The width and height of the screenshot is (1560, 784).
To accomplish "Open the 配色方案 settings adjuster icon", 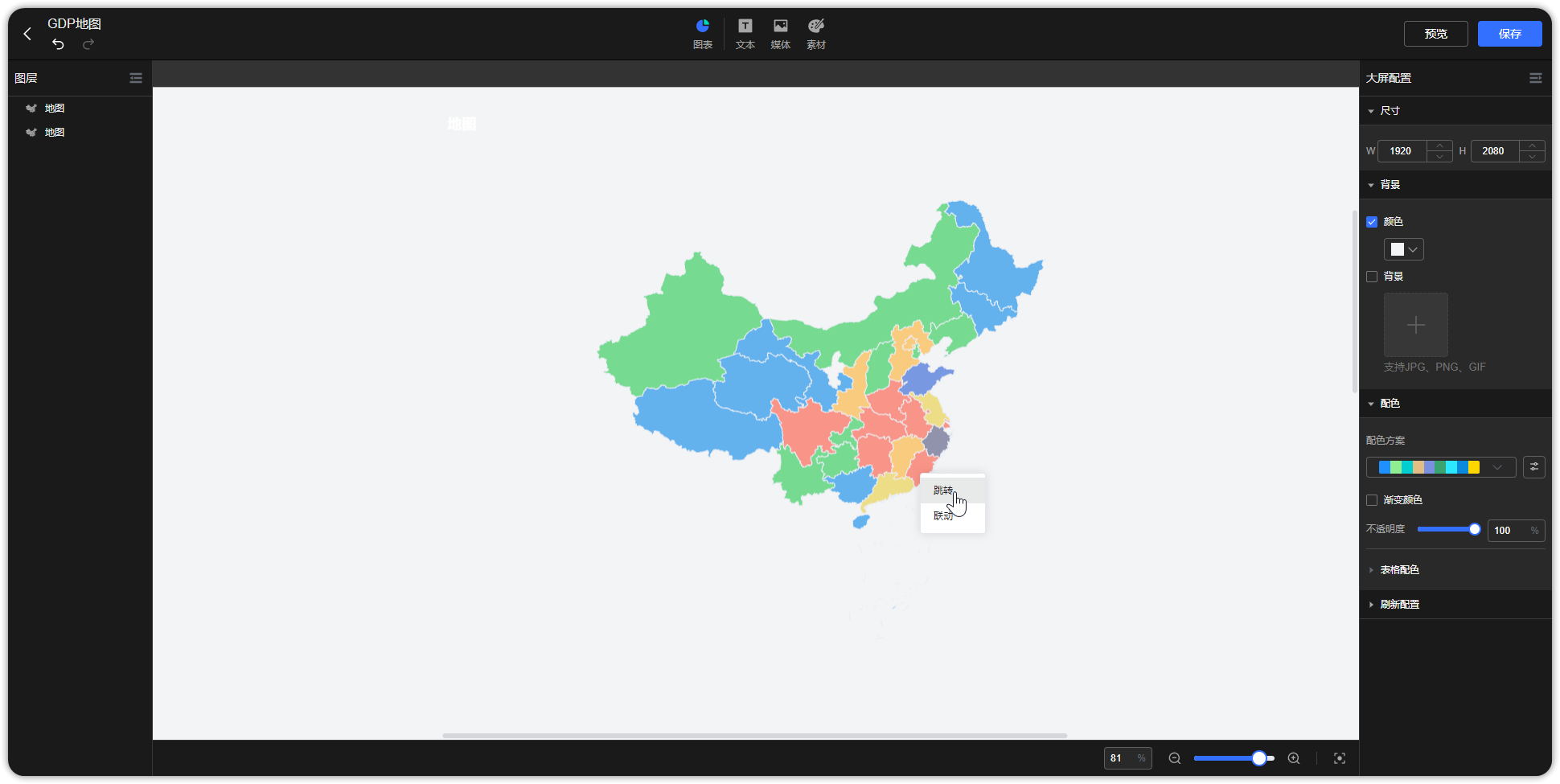I will click(x=1534, y=466).
